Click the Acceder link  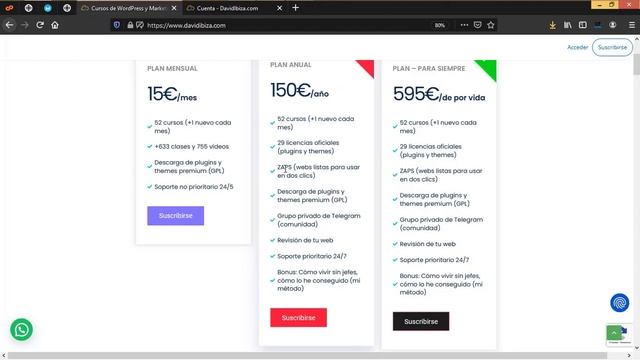(x=578, y=47)
